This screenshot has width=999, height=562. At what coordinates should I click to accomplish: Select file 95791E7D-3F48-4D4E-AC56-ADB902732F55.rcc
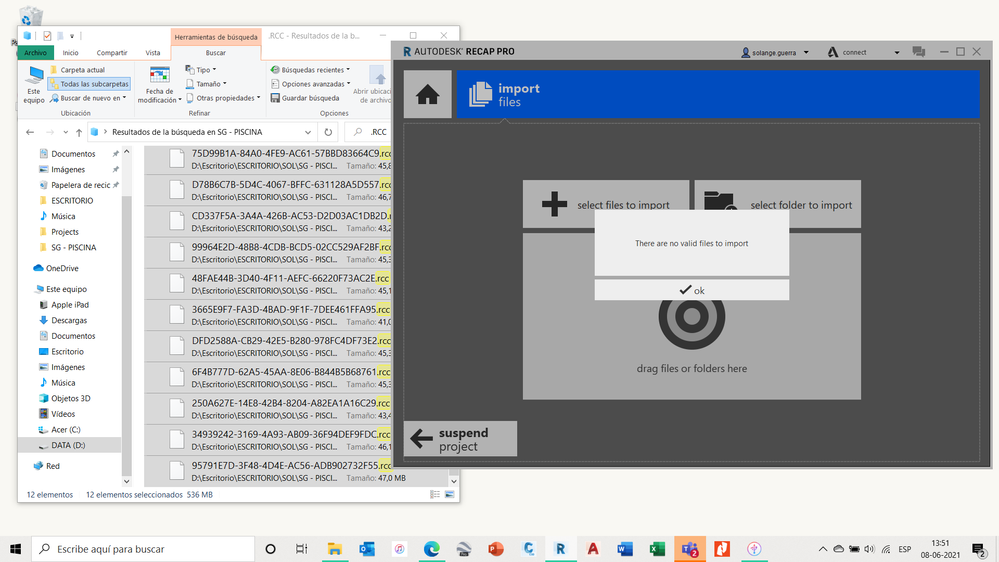[x=298, y=472]
